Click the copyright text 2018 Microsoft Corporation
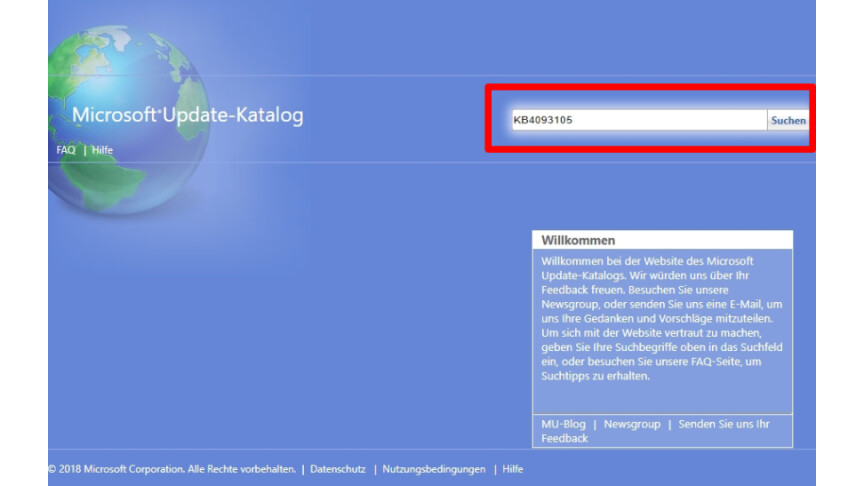The image size is (864, 486). [172, 469]
